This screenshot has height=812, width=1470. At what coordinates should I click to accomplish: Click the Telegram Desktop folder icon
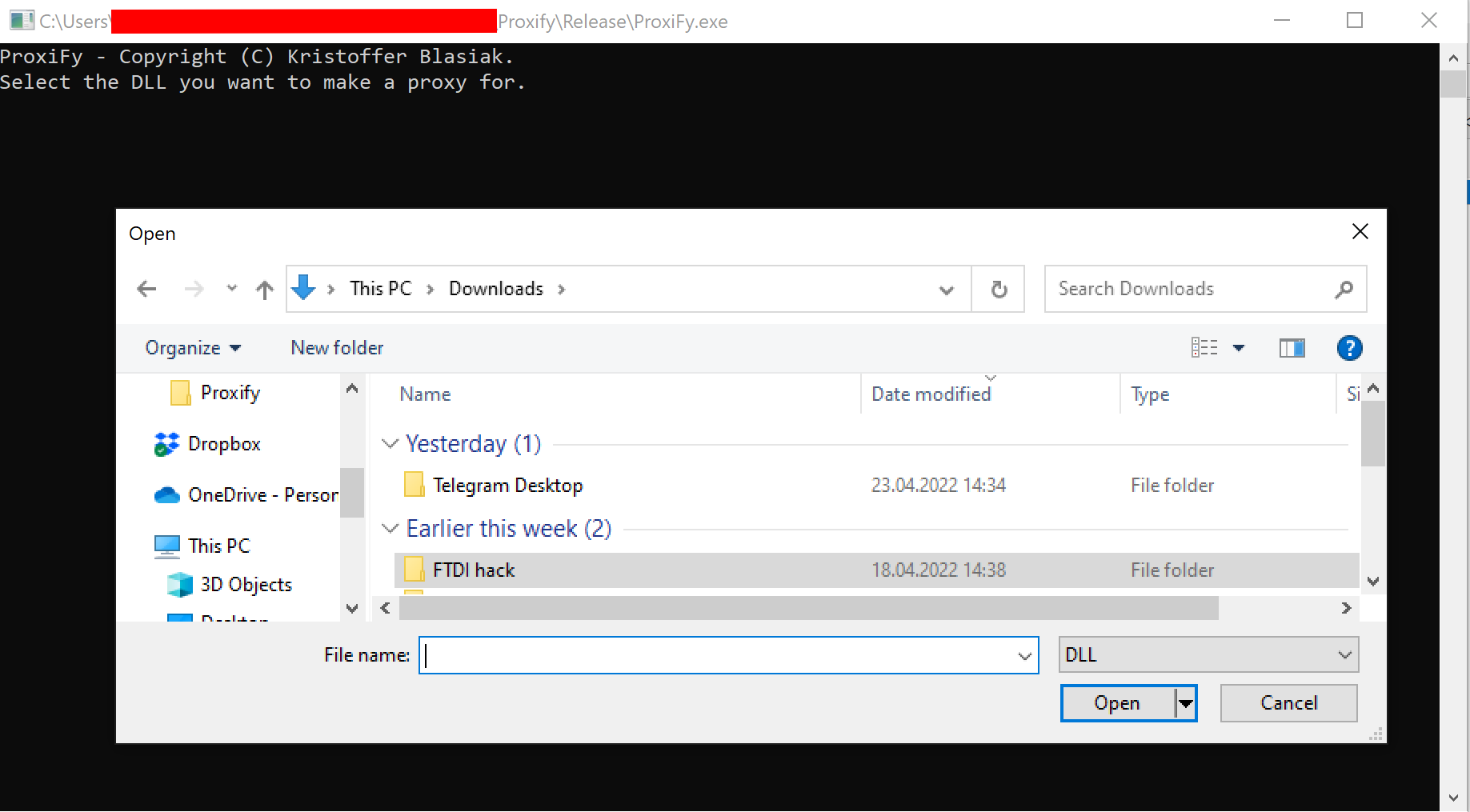(415, 485)
